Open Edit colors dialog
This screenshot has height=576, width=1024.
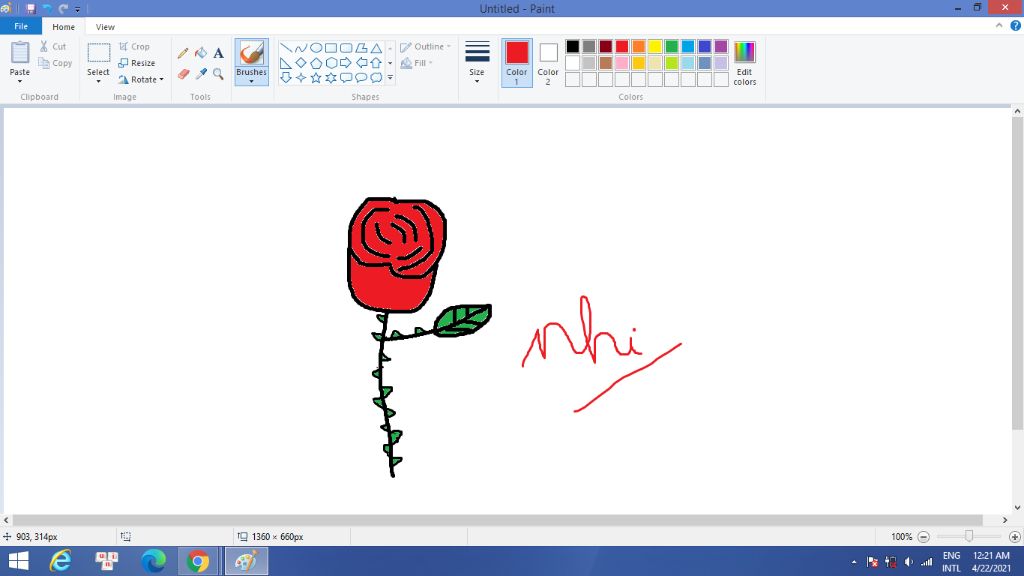tap(744, 63)
